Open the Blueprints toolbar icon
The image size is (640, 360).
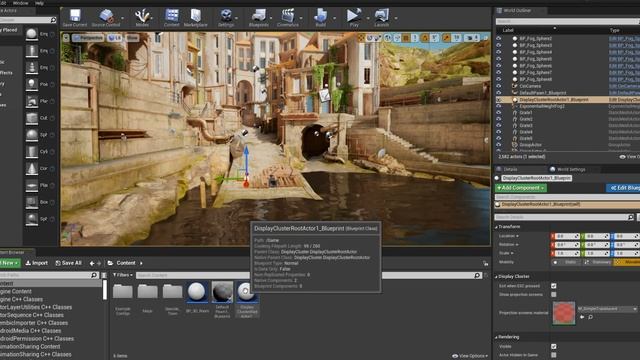259,18
